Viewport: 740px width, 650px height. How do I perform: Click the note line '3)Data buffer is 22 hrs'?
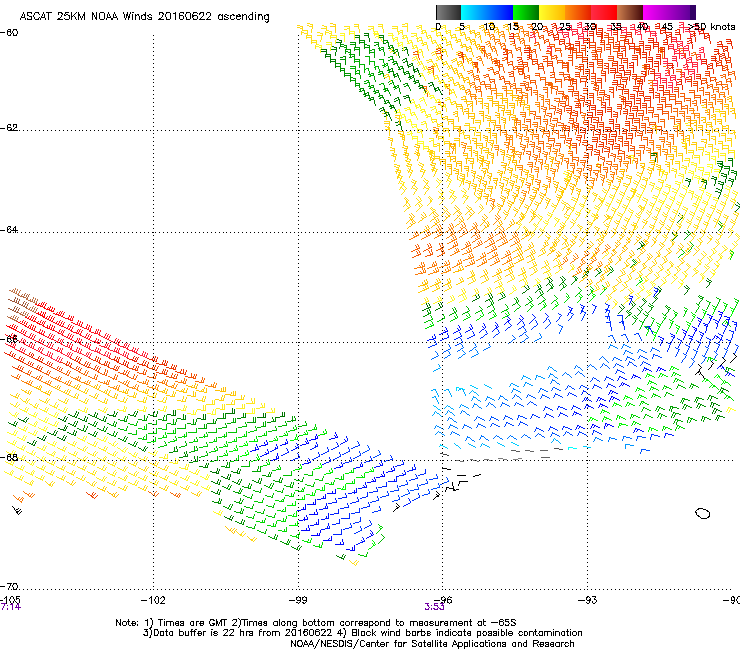coord(362,633)
